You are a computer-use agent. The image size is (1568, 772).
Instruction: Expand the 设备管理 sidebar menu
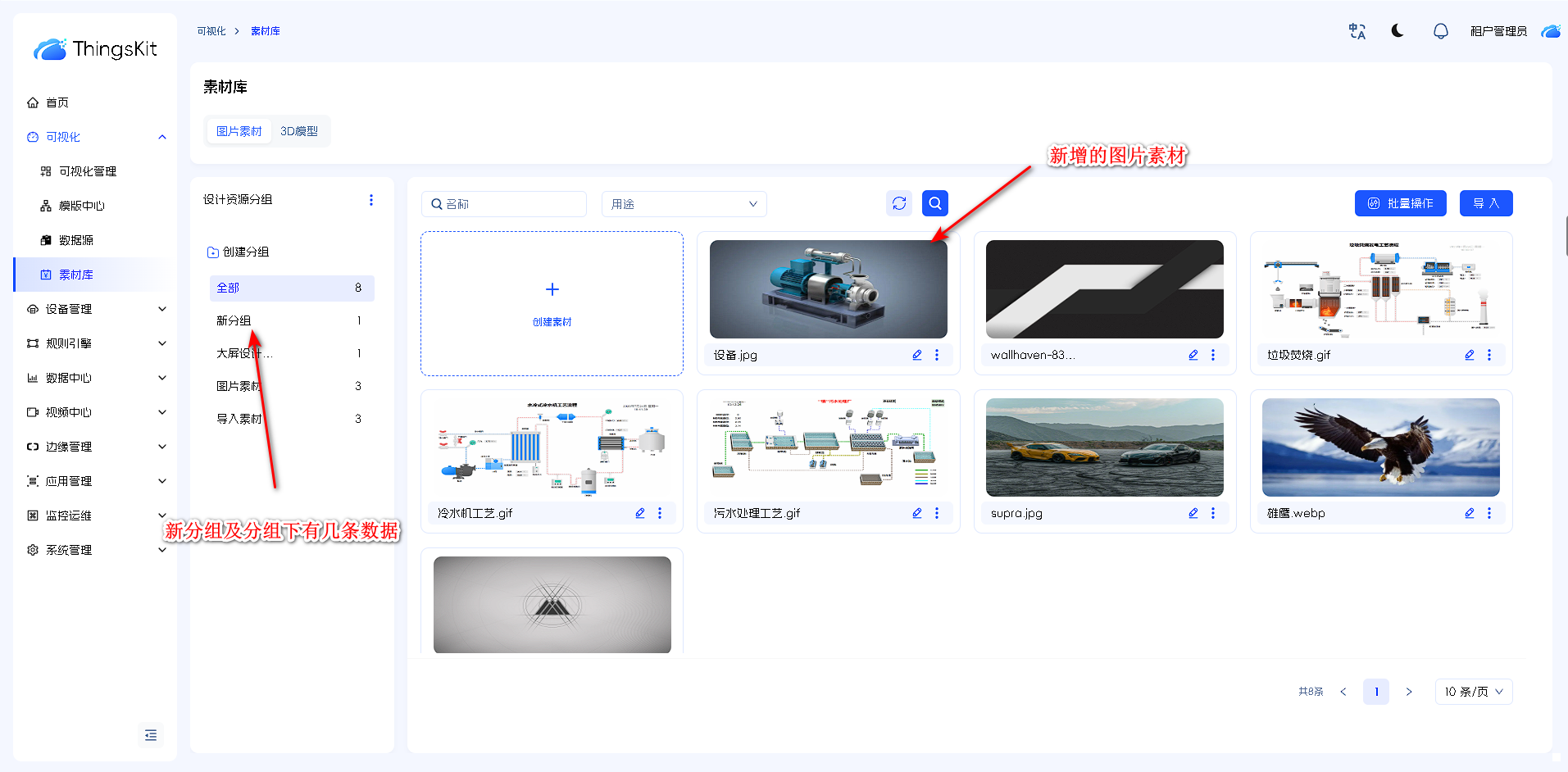coord(95,309)
